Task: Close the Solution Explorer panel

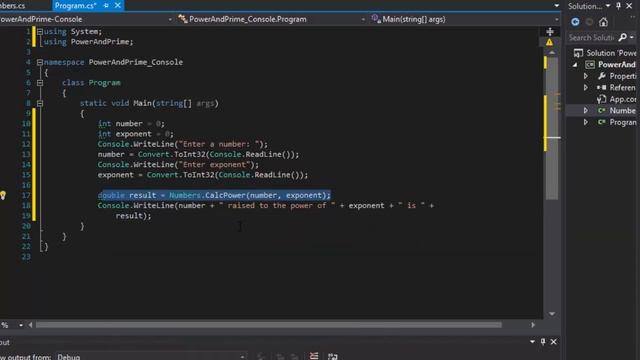Action: [x=629, y=6]
